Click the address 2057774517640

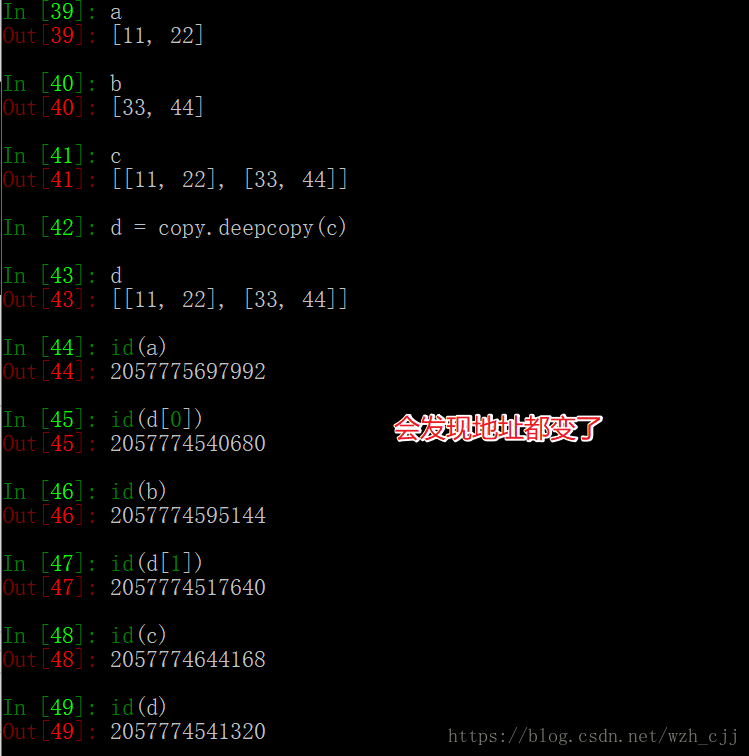pos(188,587)
